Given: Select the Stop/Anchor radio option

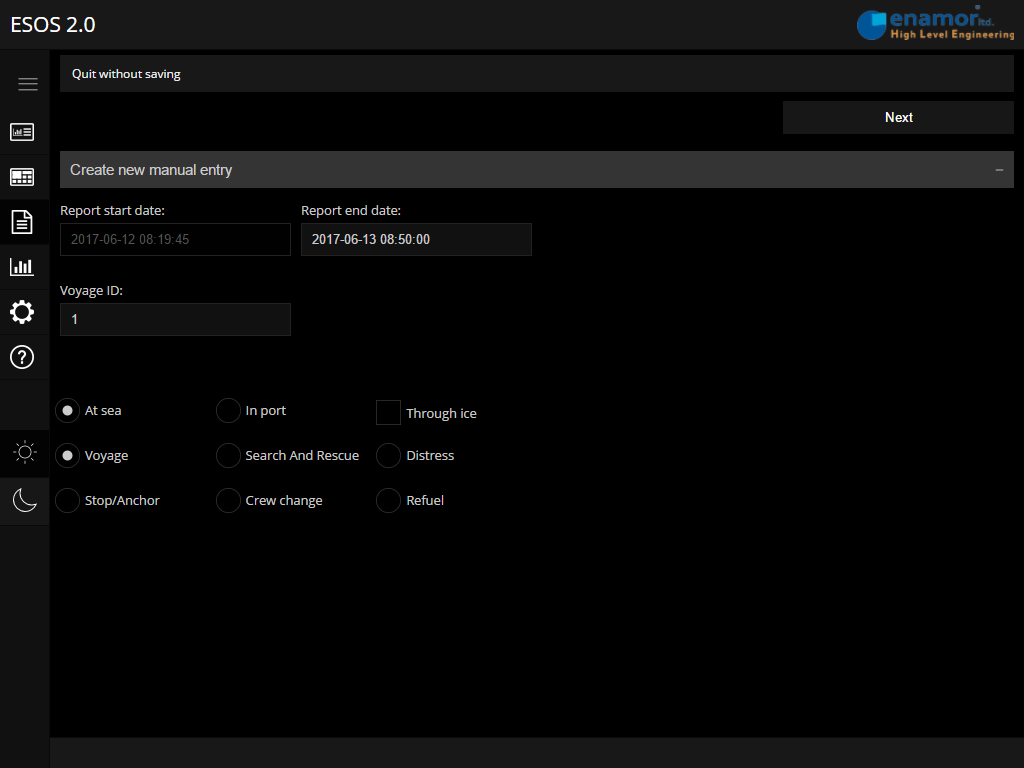Looking at the screenshot, I should 67,501.
